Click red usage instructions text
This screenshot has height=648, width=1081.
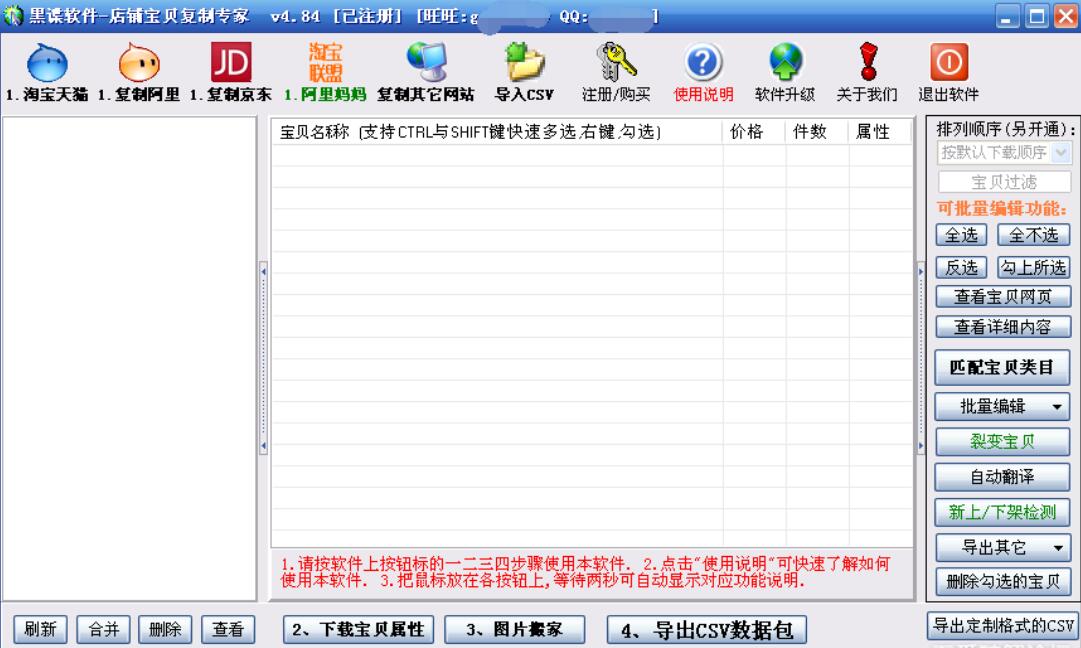[585, 572]
